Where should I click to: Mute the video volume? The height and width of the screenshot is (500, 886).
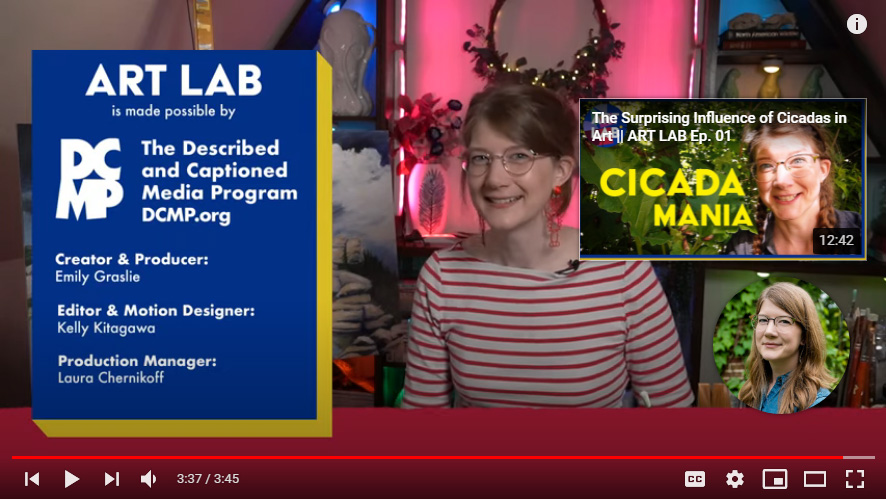149,479
